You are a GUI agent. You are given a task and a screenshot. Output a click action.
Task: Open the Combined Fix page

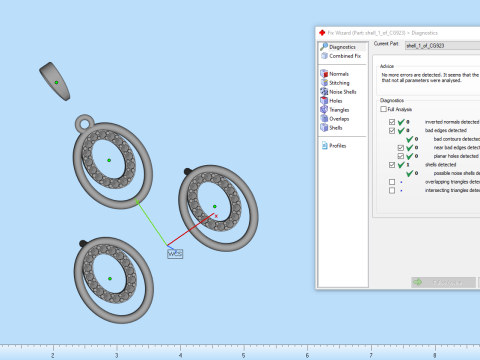click(341, 56)
